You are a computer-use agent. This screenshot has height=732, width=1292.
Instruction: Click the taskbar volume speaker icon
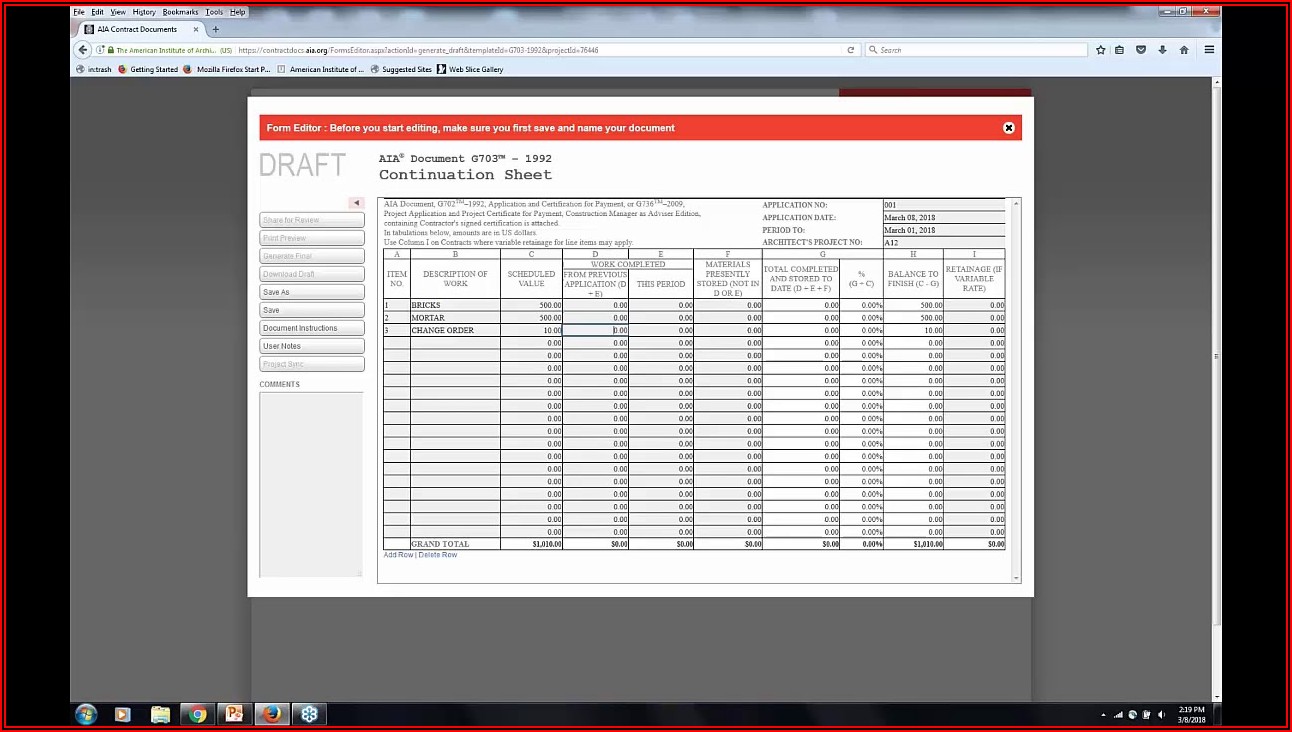tap(1161, 714)
